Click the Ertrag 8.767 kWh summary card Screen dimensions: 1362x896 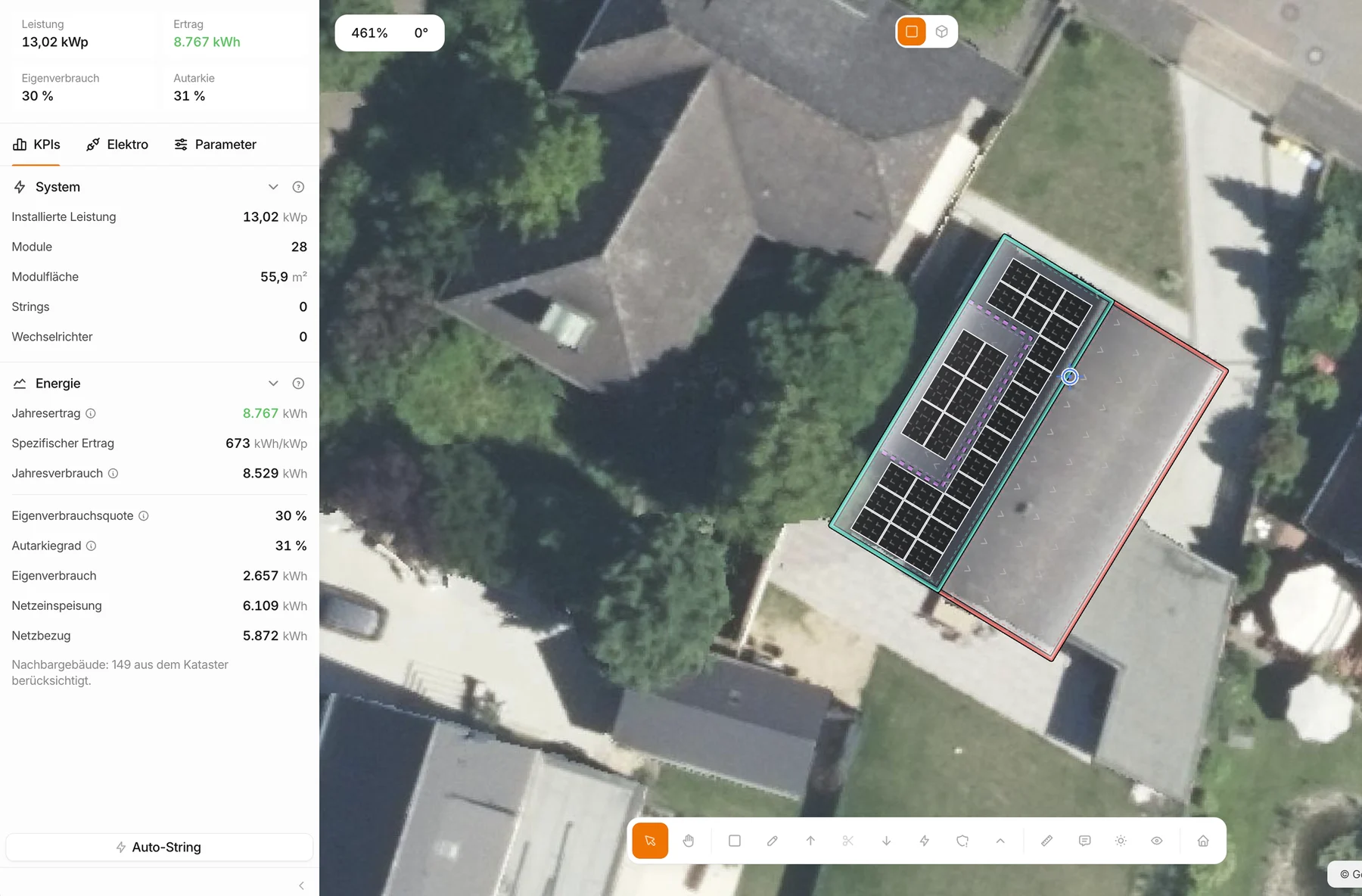pos(235,34)
